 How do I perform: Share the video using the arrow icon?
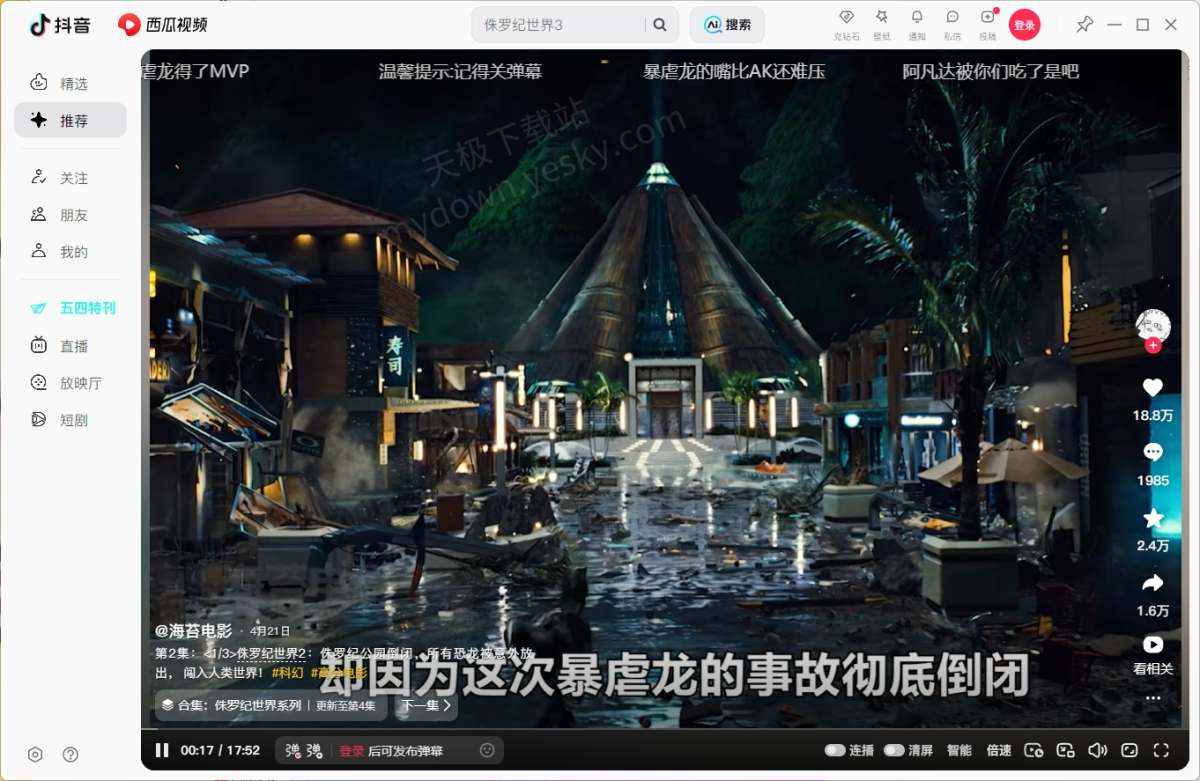(1153, 583)
